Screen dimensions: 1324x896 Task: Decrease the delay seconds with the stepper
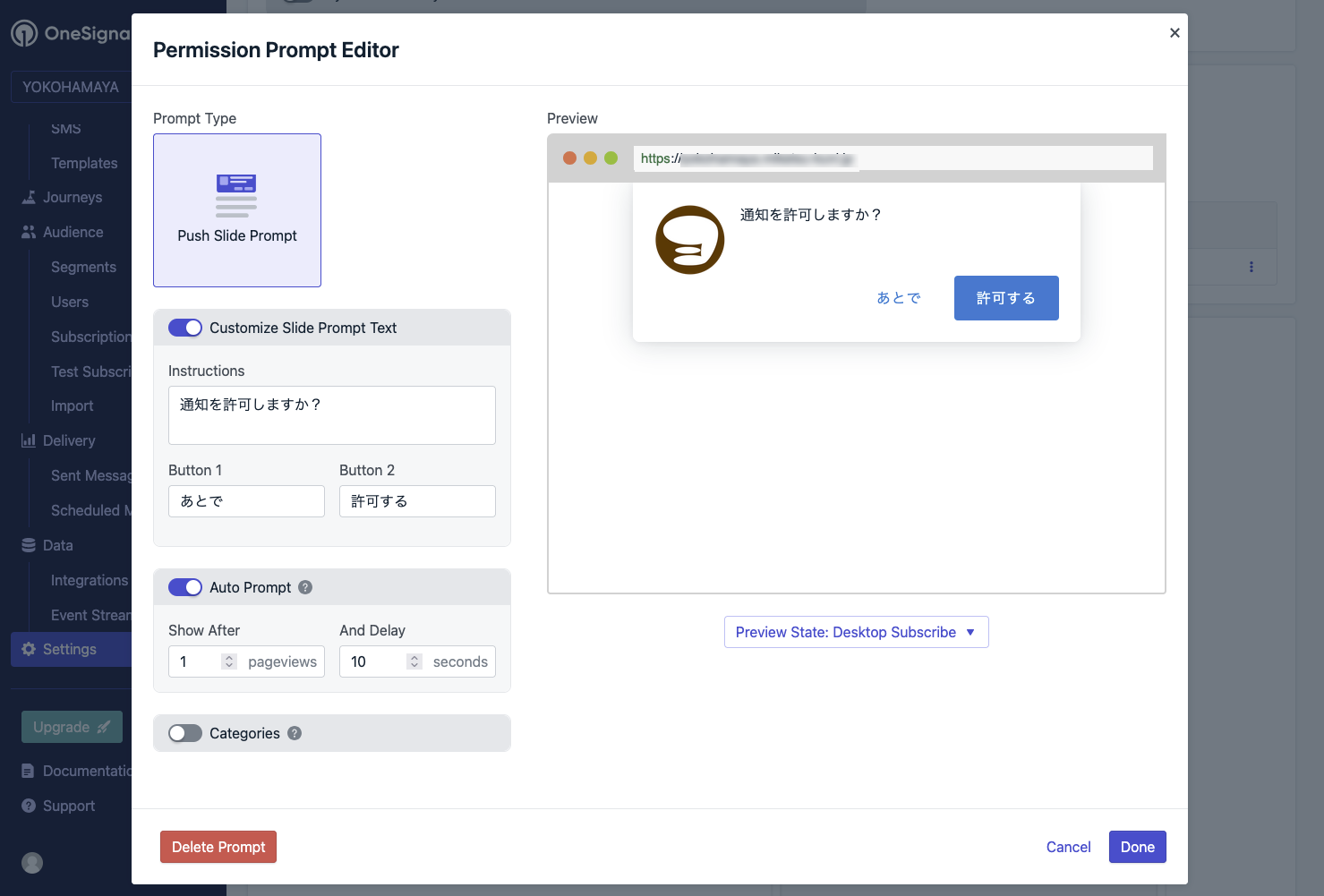click(414, 666)
